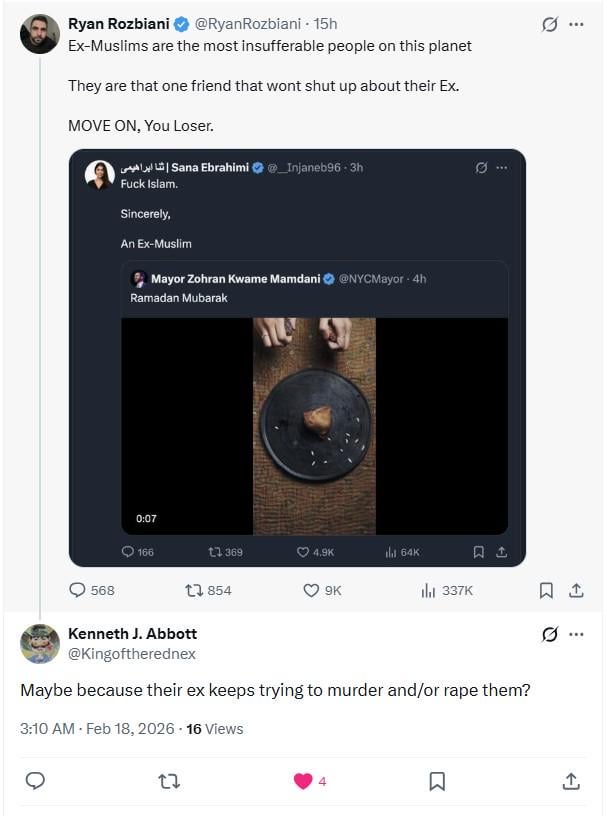Open Grok icon on Ryan Rozbiani's post

coord(549,25)
